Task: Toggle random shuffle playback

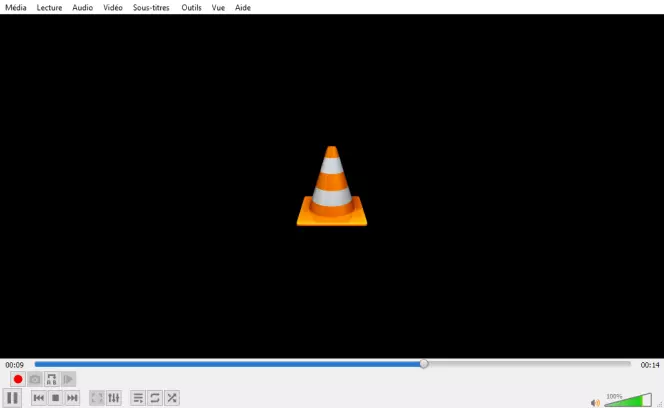Action: 172,398
